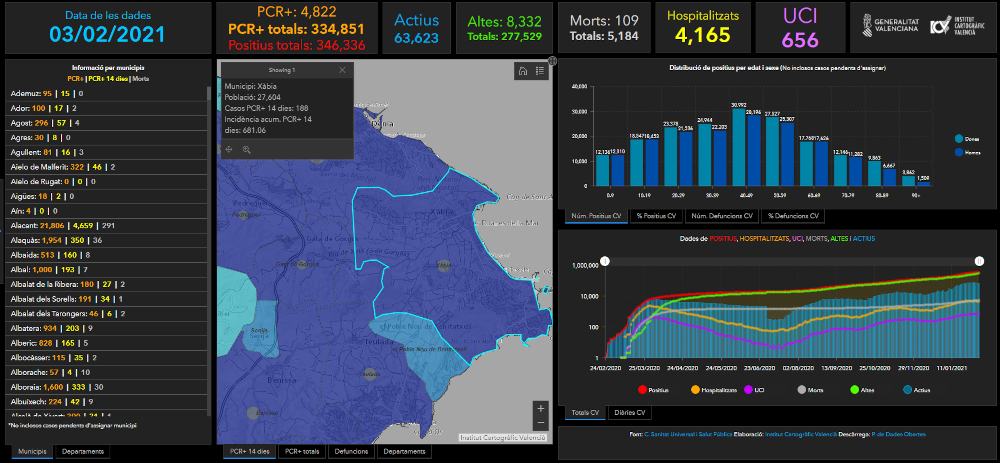Viewport: 1000px width, 463px height.
Task: Open the Diàries CV chart tab
Action: (631, 413)
